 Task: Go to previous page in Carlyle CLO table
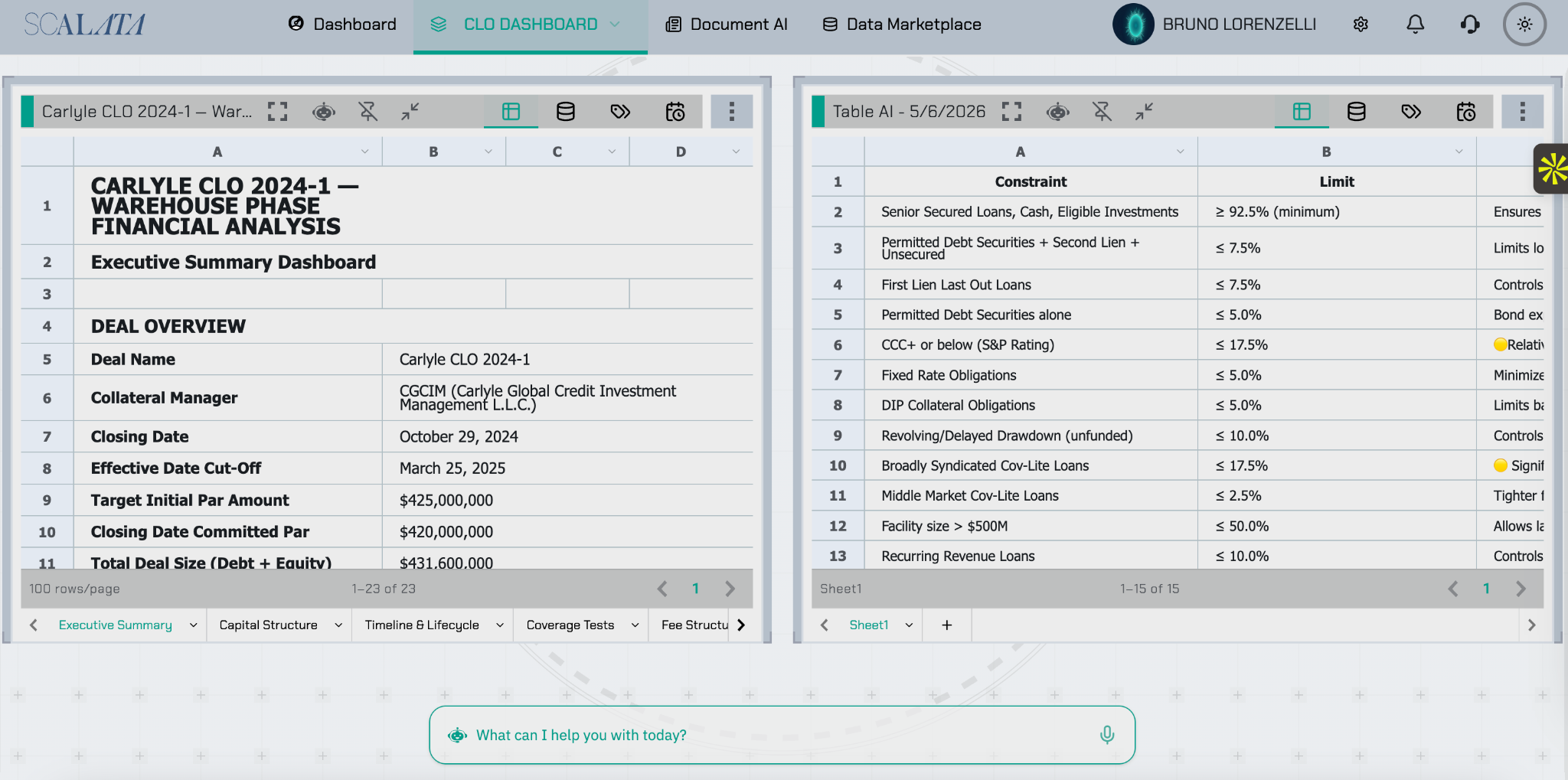[662, 589]
